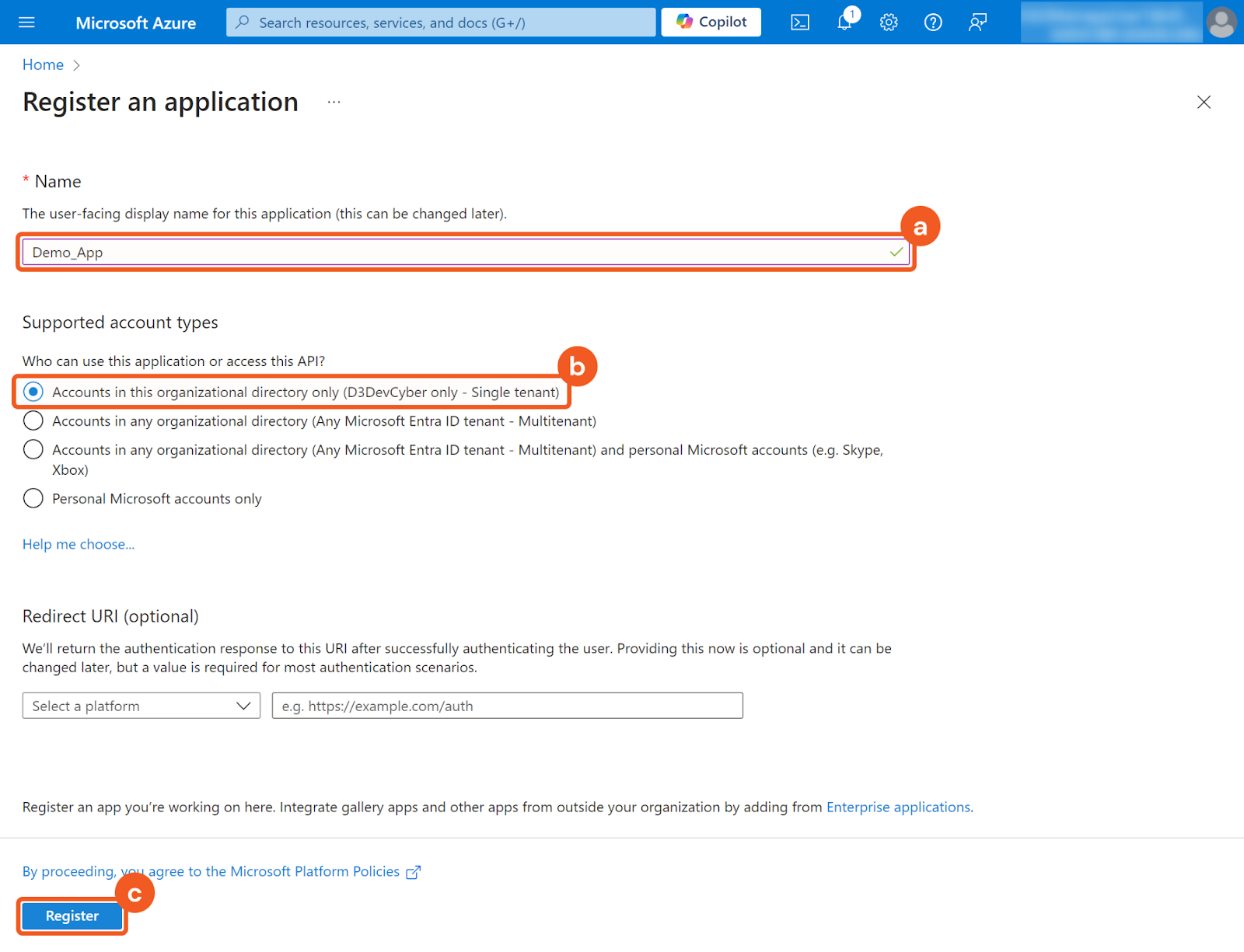Choose Personal Microsoft accounts only
This screenshot has width=1244, height=952.
pos(33,498)
